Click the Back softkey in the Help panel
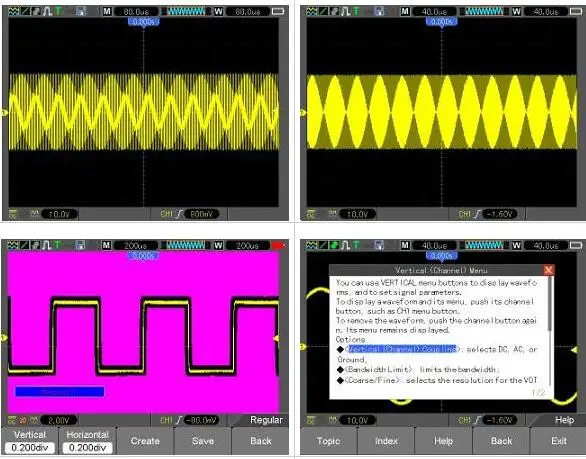 [x=501, y=441]
